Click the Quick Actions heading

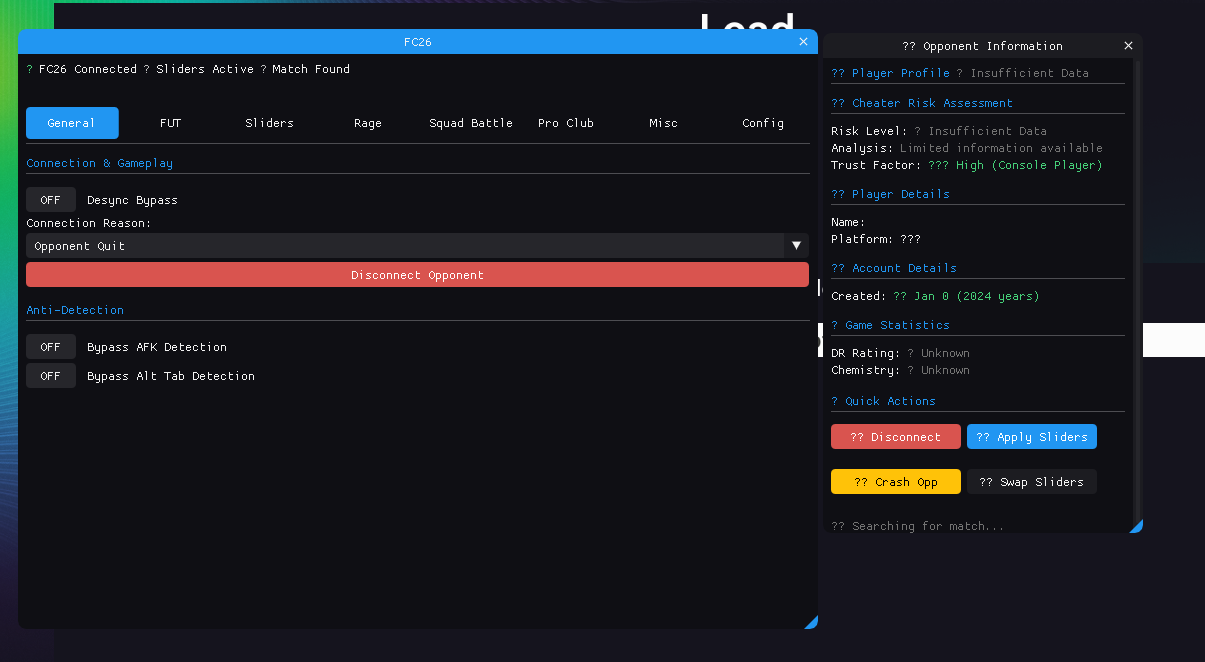click(x=884, y=401)
